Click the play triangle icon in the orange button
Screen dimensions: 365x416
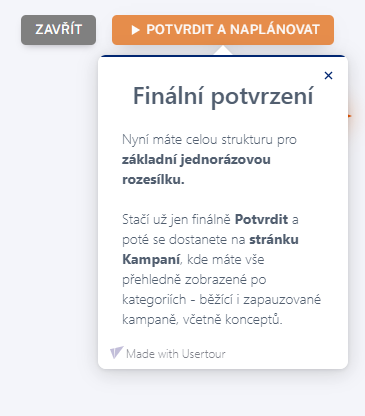click(135, 30)
